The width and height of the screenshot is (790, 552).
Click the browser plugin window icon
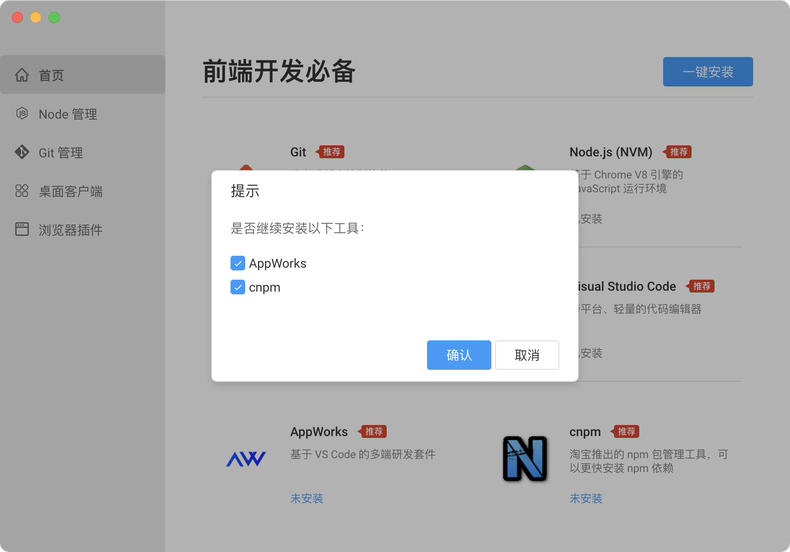(22, 229)
